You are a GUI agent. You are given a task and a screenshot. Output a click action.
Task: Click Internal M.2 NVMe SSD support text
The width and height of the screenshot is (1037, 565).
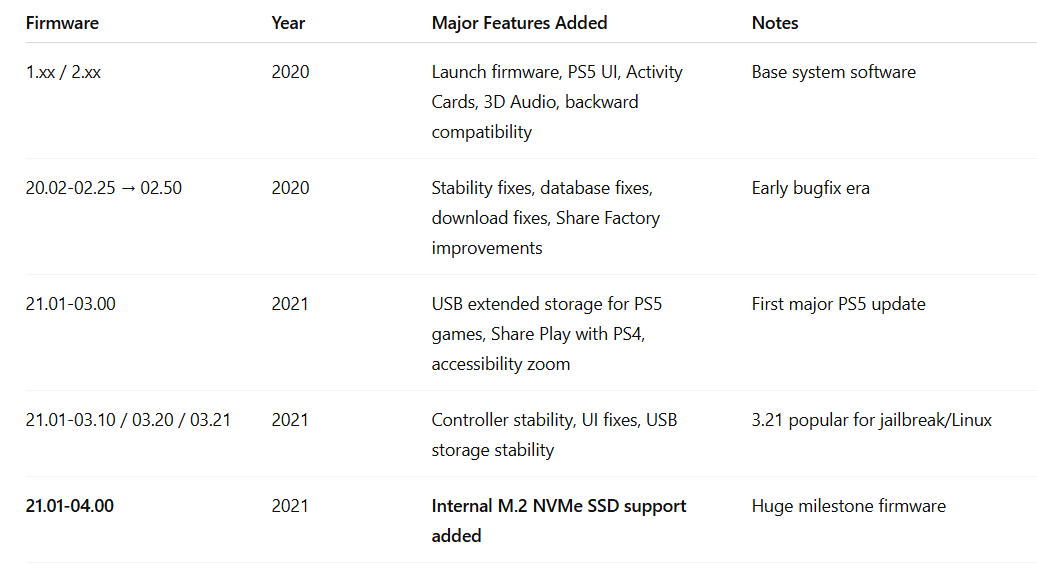pos(559,521)
